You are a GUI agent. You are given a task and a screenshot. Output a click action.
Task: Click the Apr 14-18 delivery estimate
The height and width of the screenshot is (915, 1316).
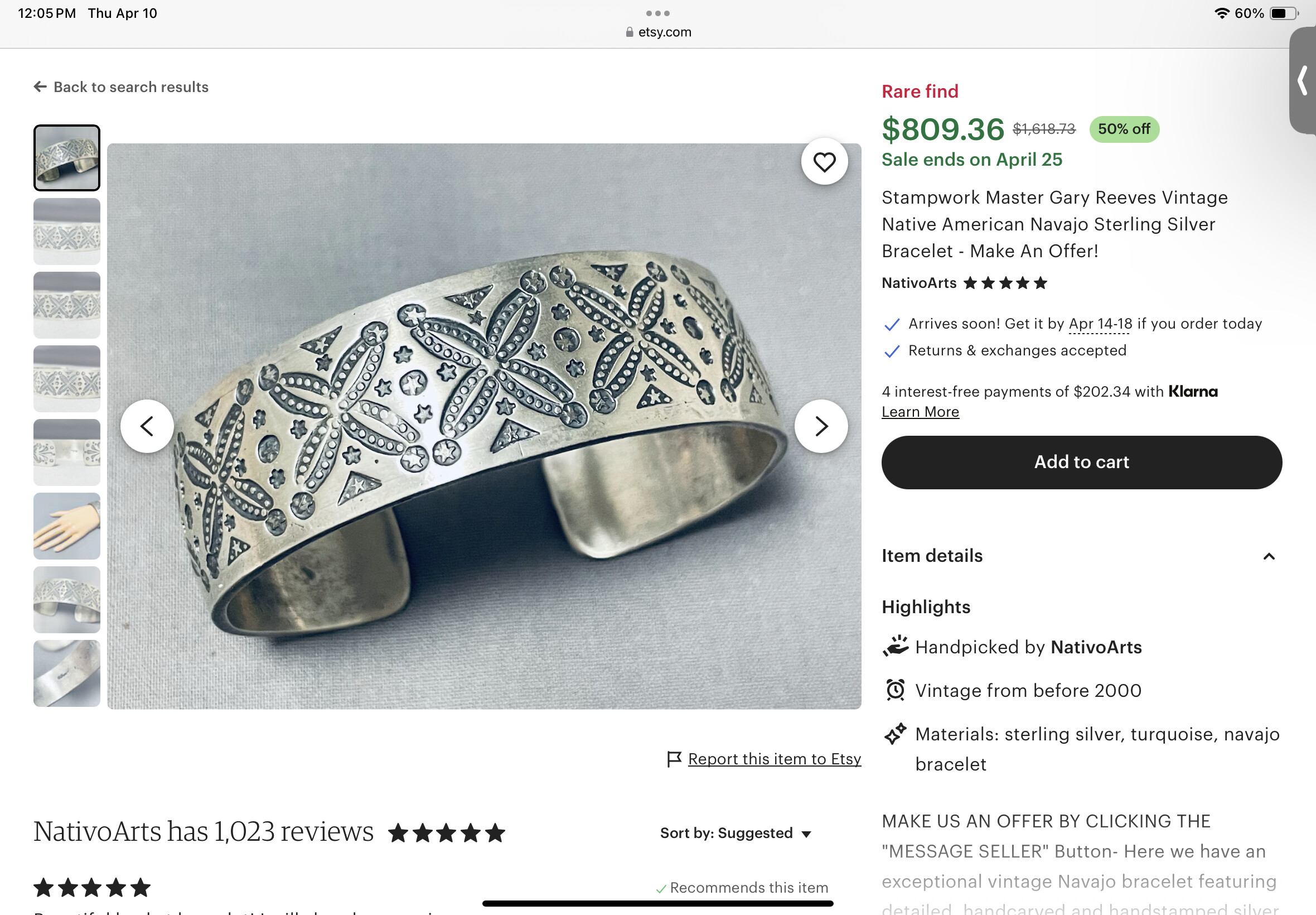pos(1100,324)
